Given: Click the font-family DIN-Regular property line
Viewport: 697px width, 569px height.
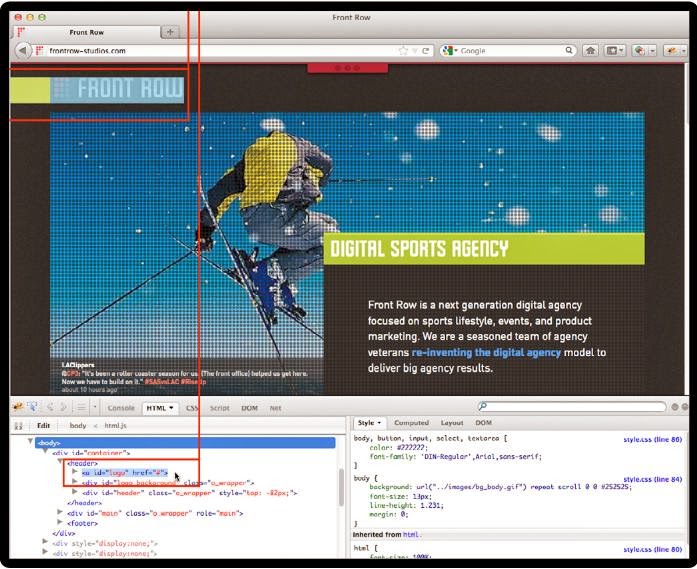Looking at the screenshot, I should coord(456,457).
